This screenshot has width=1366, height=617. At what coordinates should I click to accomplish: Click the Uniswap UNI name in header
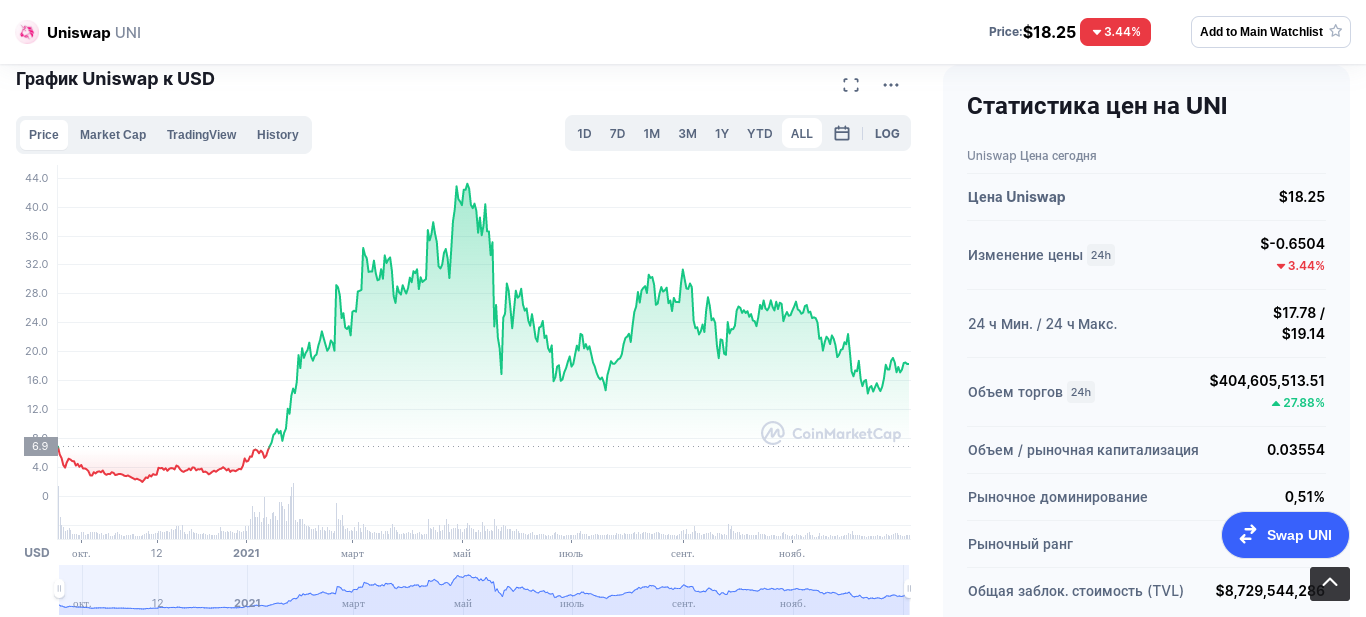point(94,32)
